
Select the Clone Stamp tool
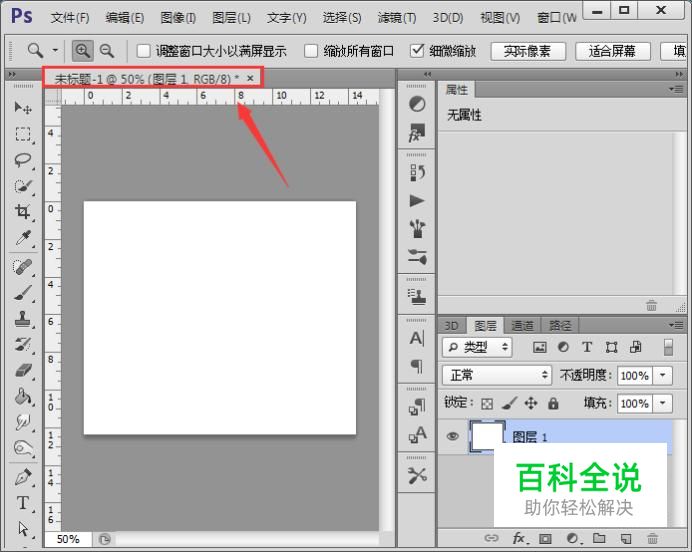tap(23, 318)
